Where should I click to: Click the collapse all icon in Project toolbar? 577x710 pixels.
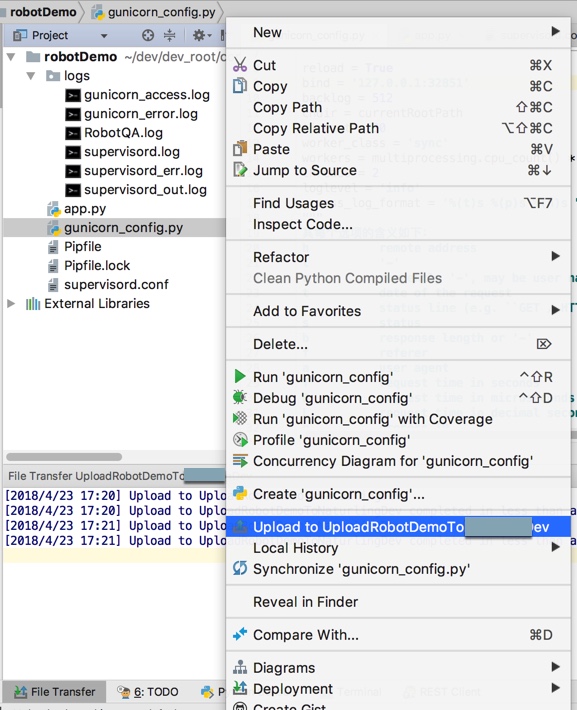coord(169,35)
